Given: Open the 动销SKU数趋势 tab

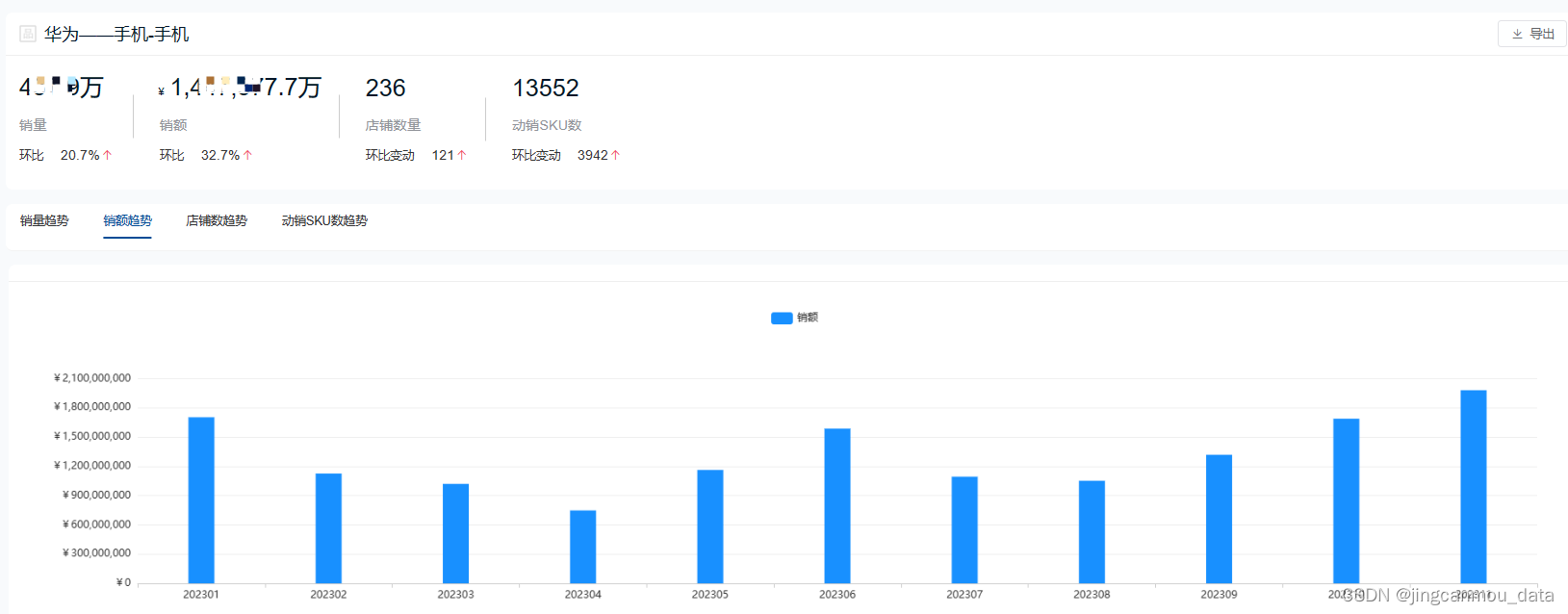Looking at the screenshot, I should tap(324, 220).
